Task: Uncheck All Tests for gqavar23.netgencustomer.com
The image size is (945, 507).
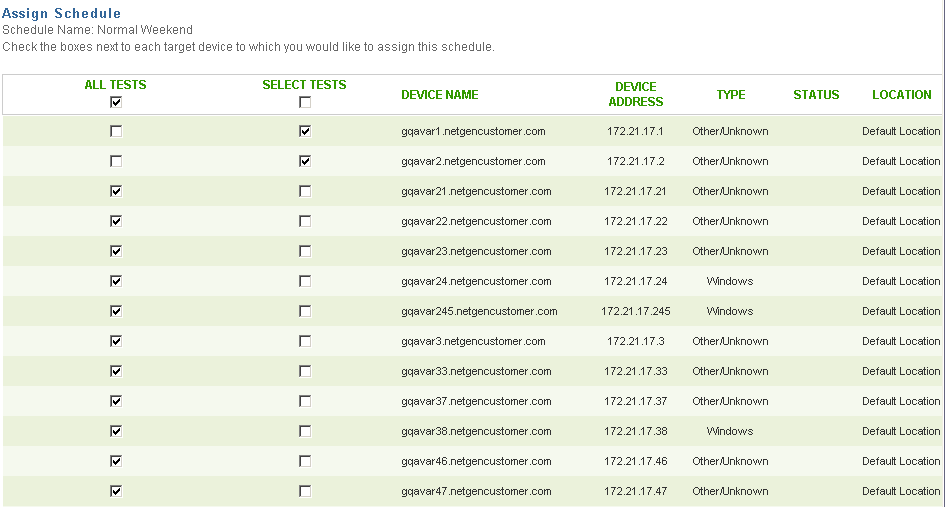Action: point(116,251)
